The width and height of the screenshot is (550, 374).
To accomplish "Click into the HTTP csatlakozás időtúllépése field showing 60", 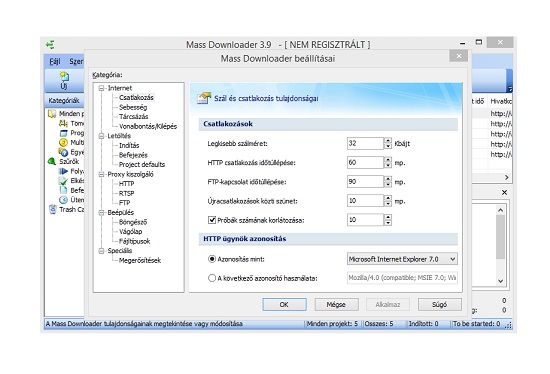I will (365, 162).
